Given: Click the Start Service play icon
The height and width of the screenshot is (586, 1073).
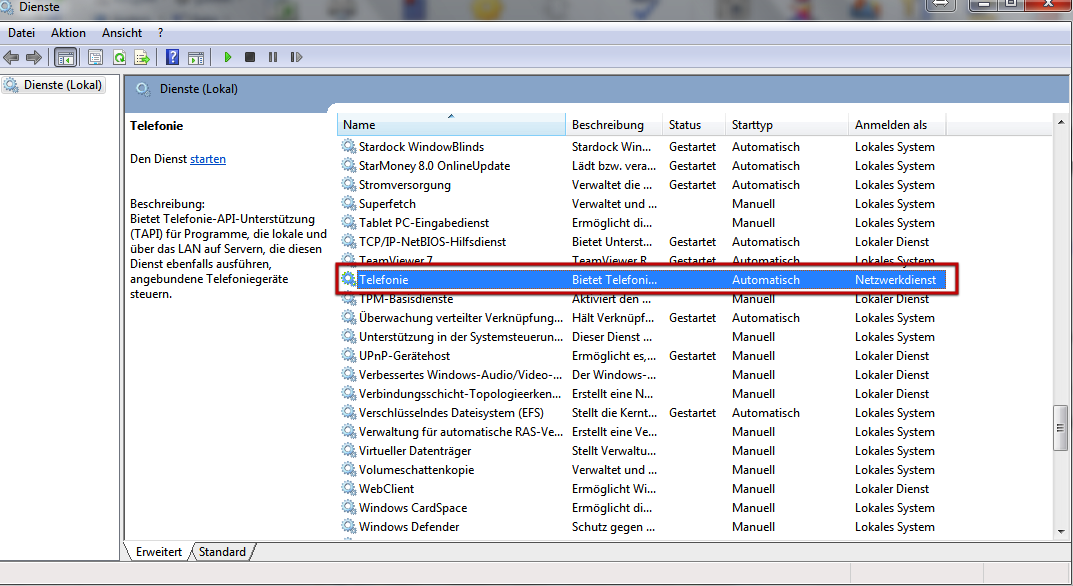Looking at the screenshot, I should pos(228,58).
